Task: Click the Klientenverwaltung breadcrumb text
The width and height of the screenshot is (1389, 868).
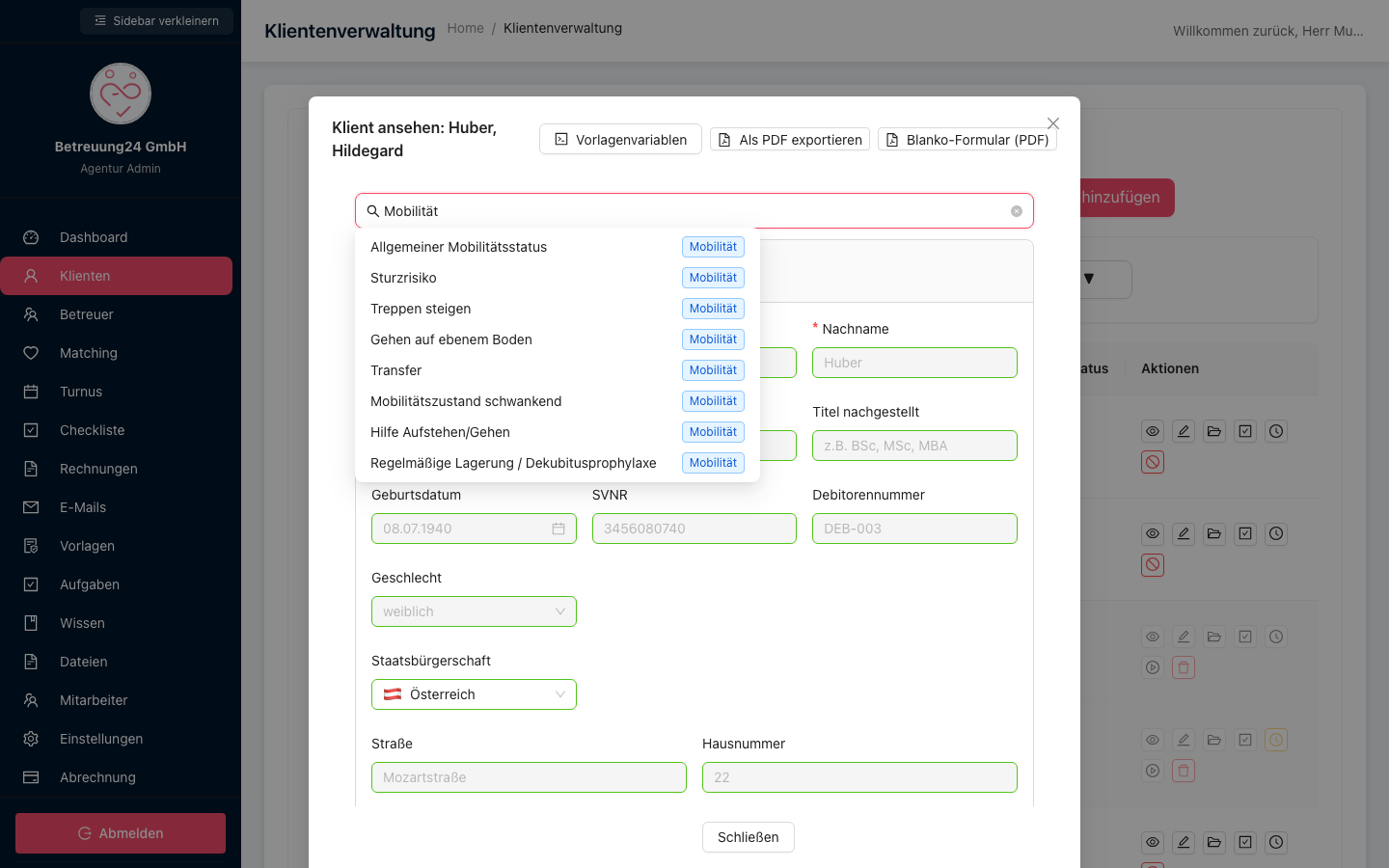Action: [562, 28]
